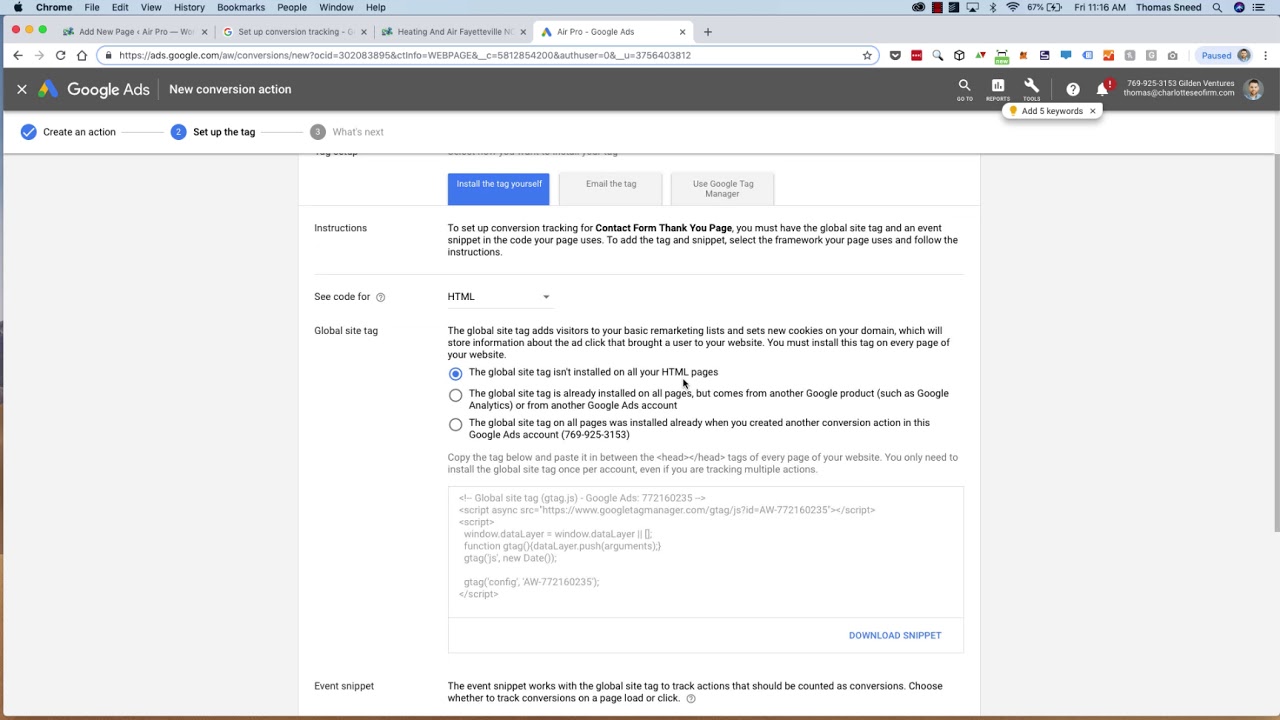Click the camera extension icon
1280x720 pixels.
[1173, 55]
